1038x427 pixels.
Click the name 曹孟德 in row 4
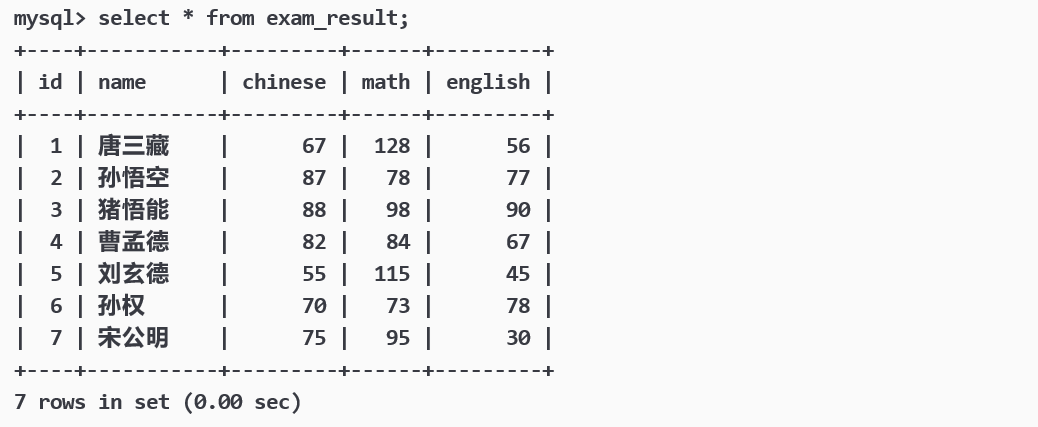coord(133,242)
